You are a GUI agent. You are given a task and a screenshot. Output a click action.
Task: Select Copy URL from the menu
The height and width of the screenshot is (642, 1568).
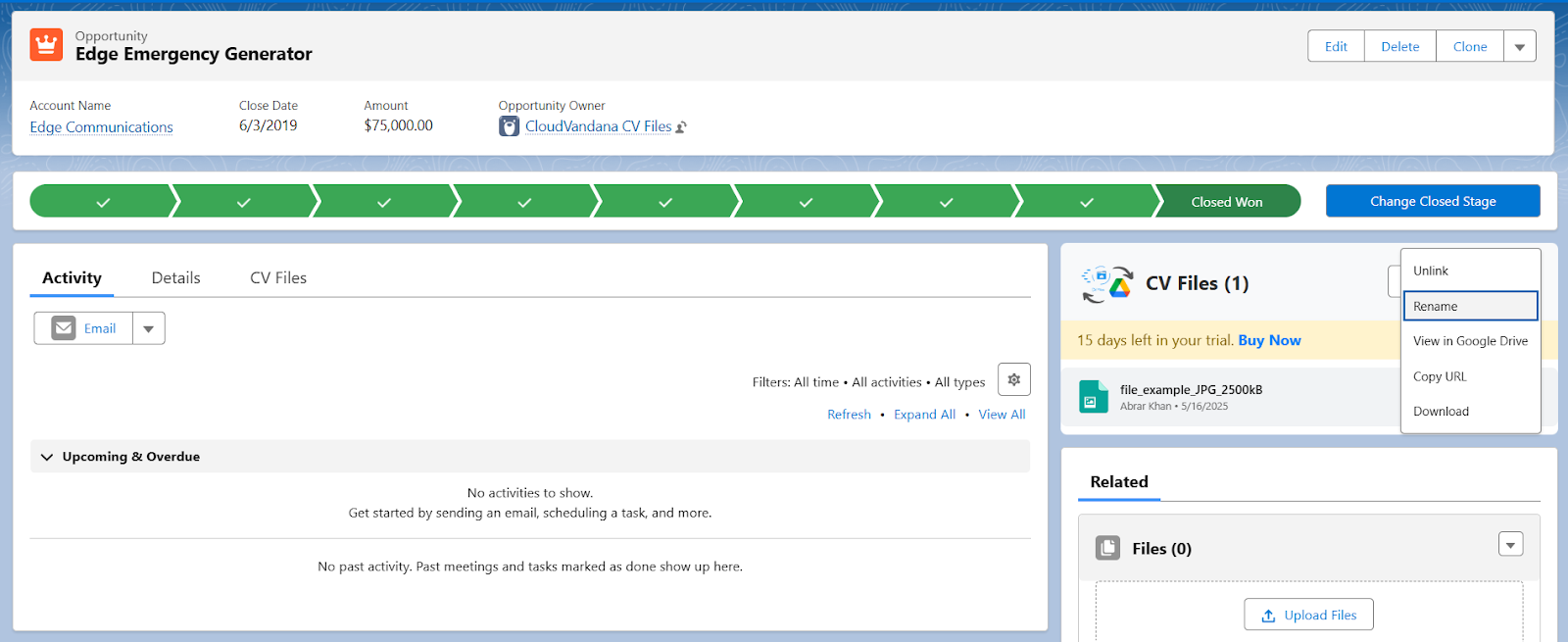coord(1470,376)
